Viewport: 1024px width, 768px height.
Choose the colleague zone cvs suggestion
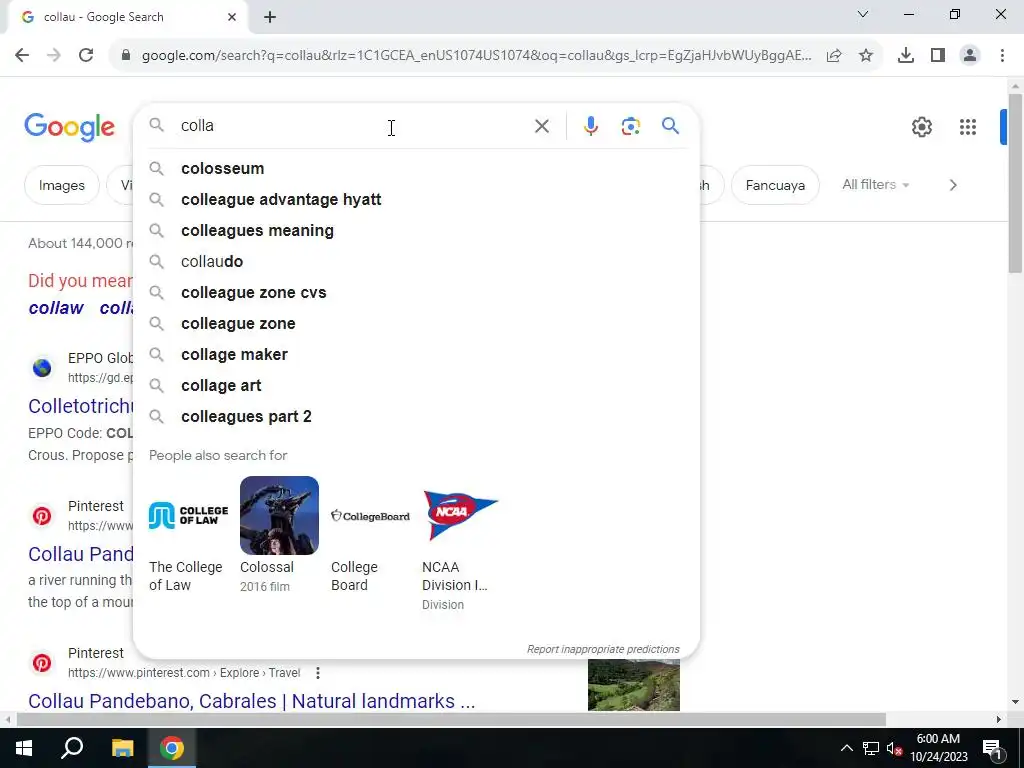pos(416,293)
